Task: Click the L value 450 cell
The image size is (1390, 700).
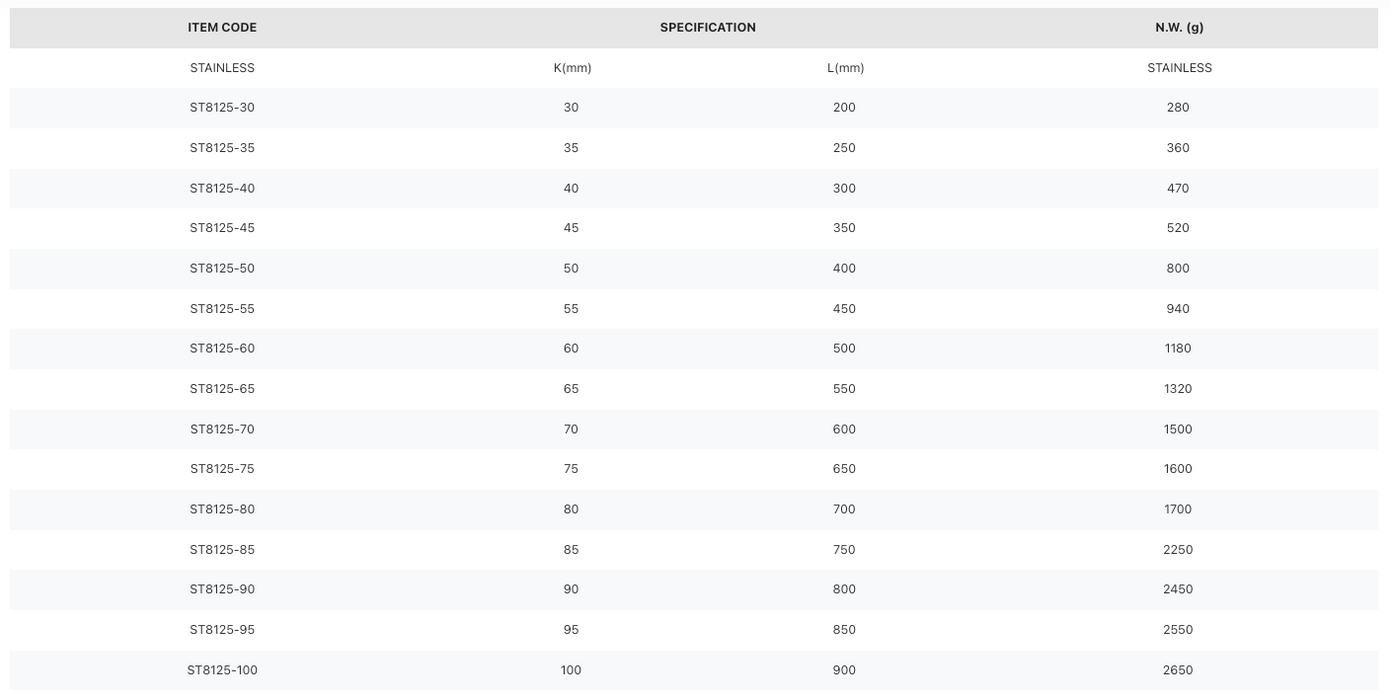Action: tap(845, 309)
